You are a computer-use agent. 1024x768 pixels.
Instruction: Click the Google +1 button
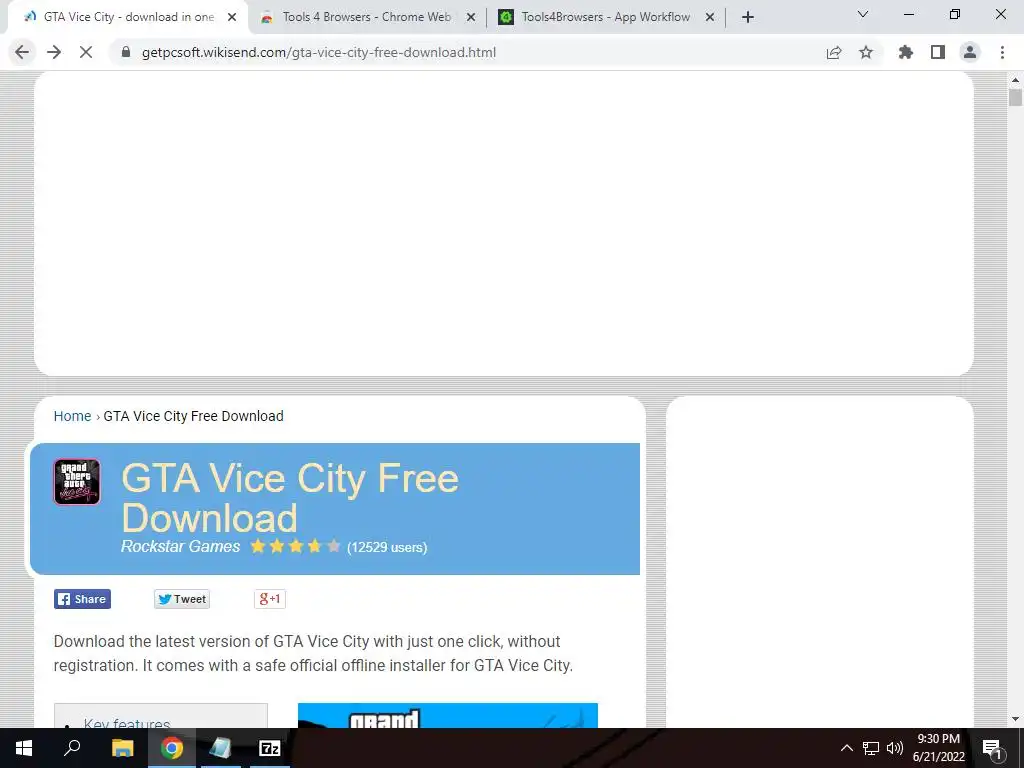click(270, 599)
